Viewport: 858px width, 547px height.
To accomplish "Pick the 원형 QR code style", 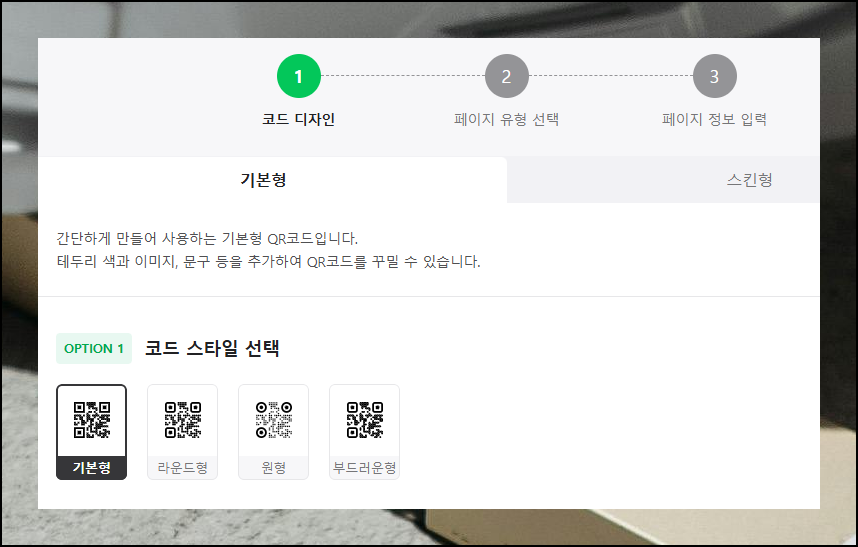I will 274,432.
